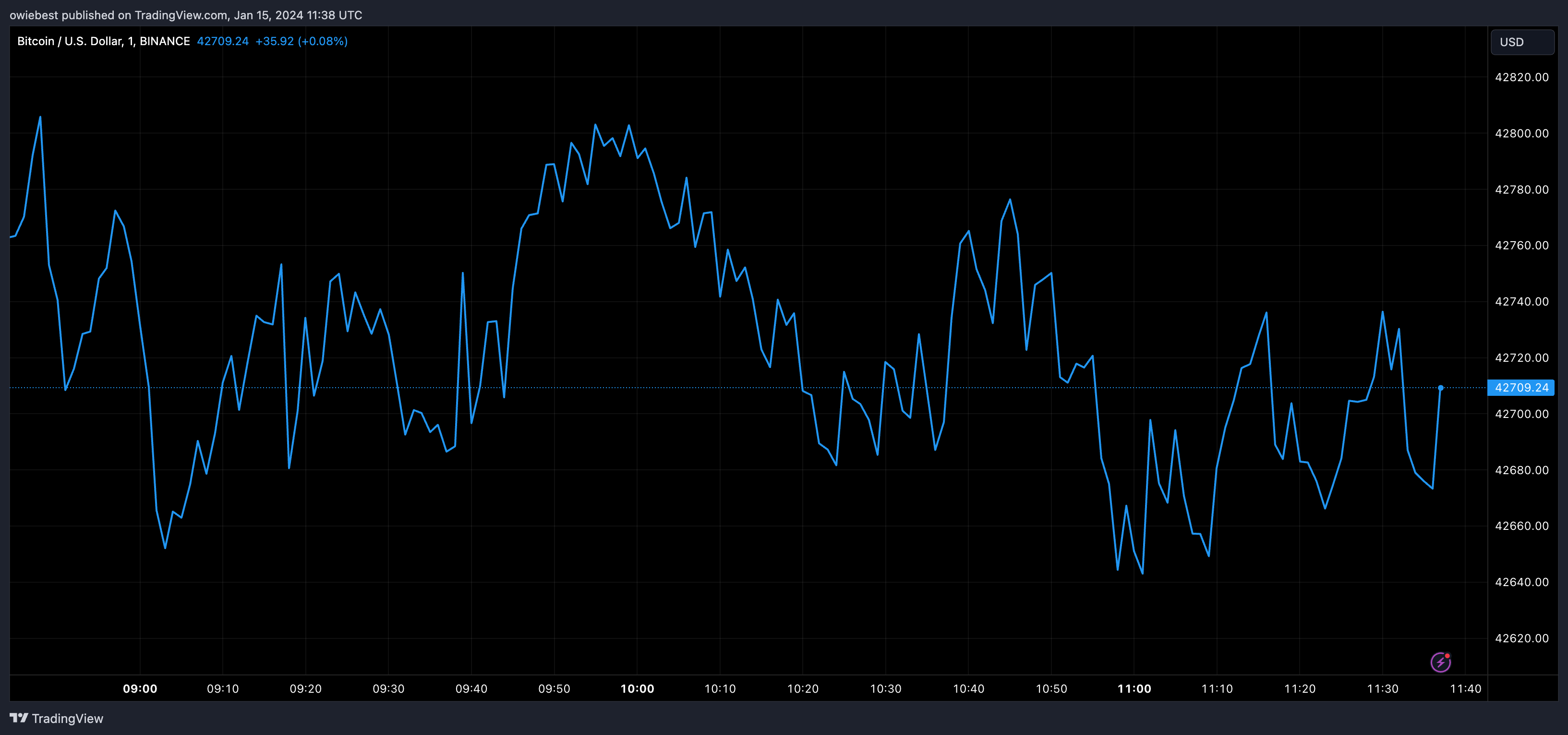1568x735 pixels.
Task: Click the 09:30 time axis label
Action: pos(388,689)
